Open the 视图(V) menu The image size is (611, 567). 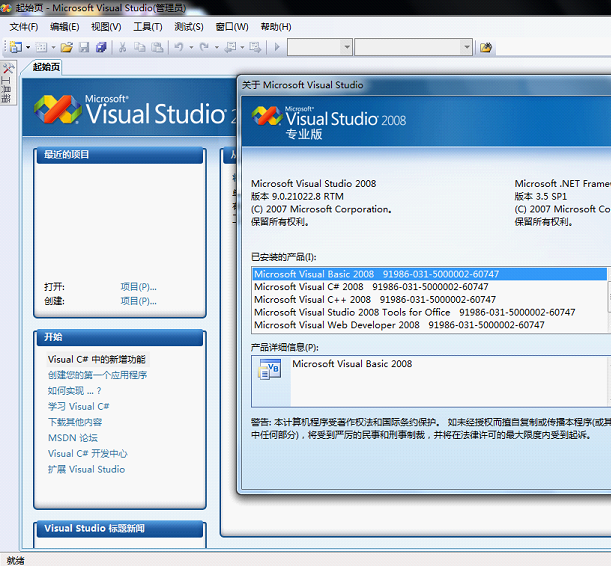click(106, 27)
